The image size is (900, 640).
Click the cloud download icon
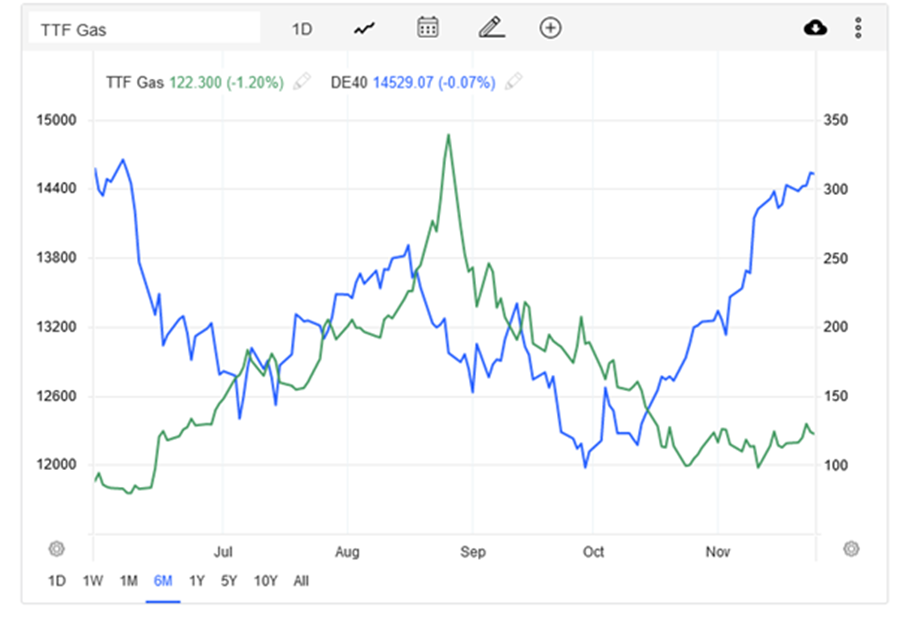tap(816, 28)
